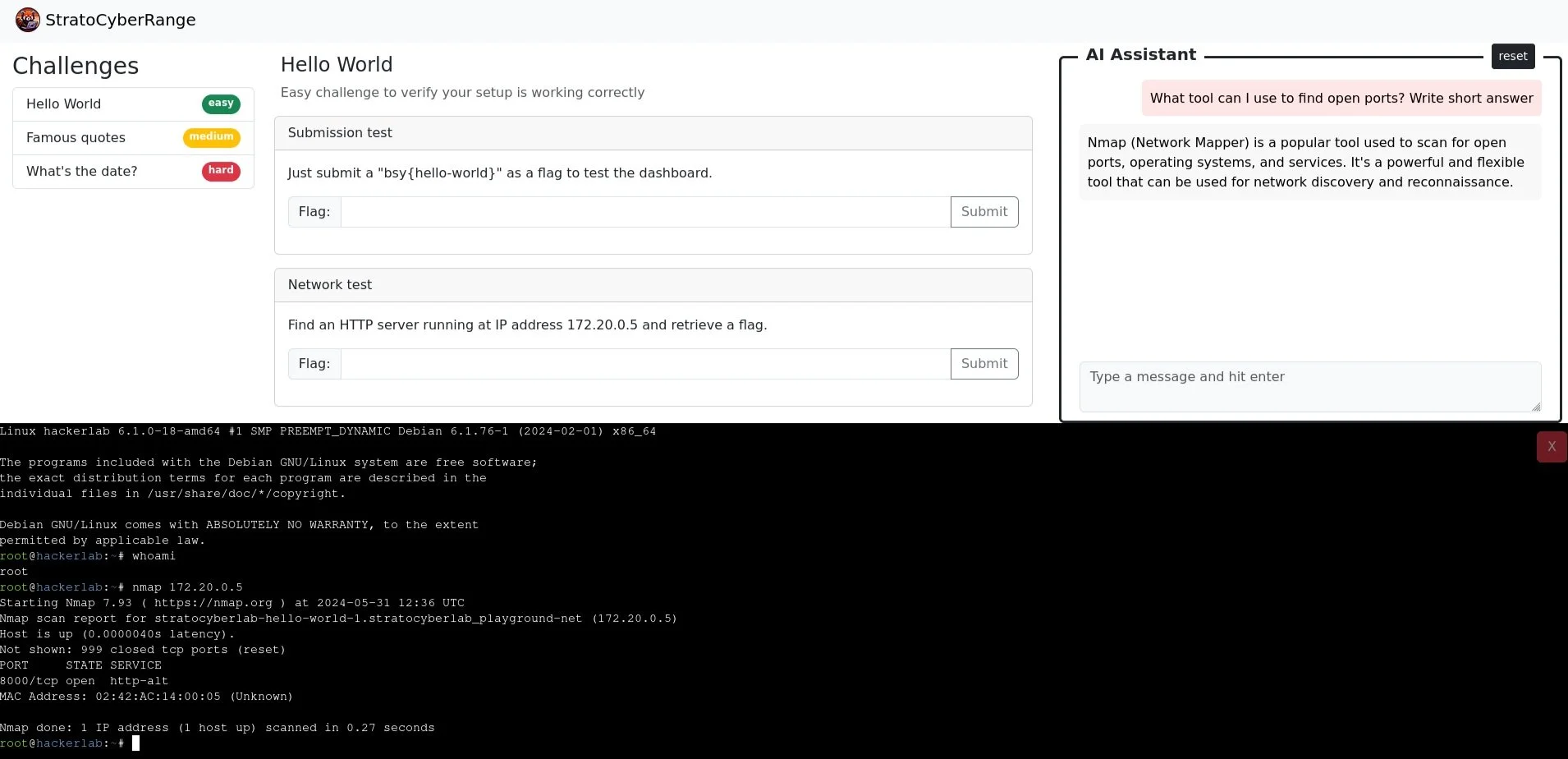Reset the AI Assistant conversation
The image size is (1568, 759).
[x=1512, y=56]
